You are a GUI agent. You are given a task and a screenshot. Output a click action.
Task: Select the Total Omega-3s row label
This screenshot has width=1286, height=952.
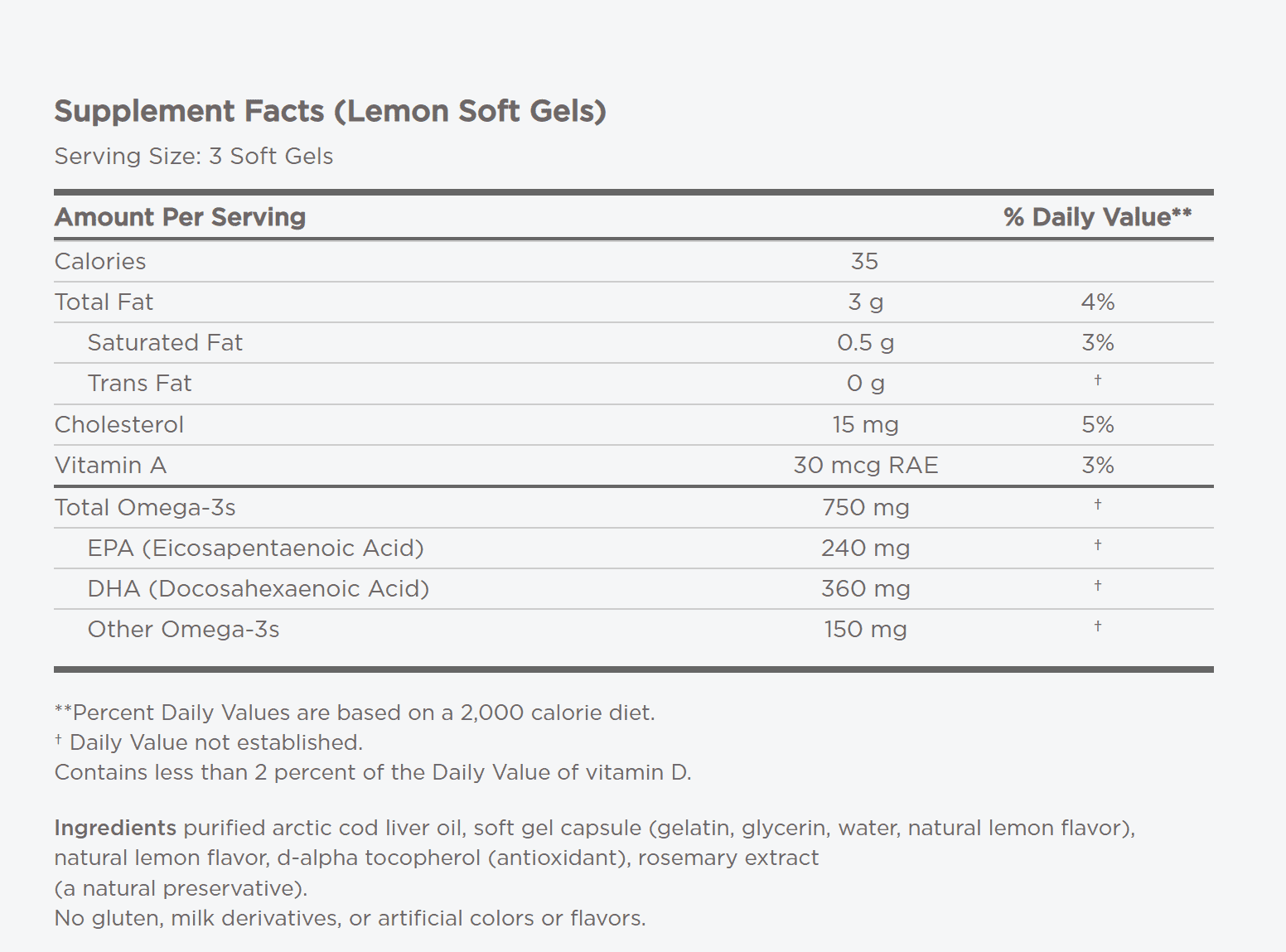coord(145,507)
